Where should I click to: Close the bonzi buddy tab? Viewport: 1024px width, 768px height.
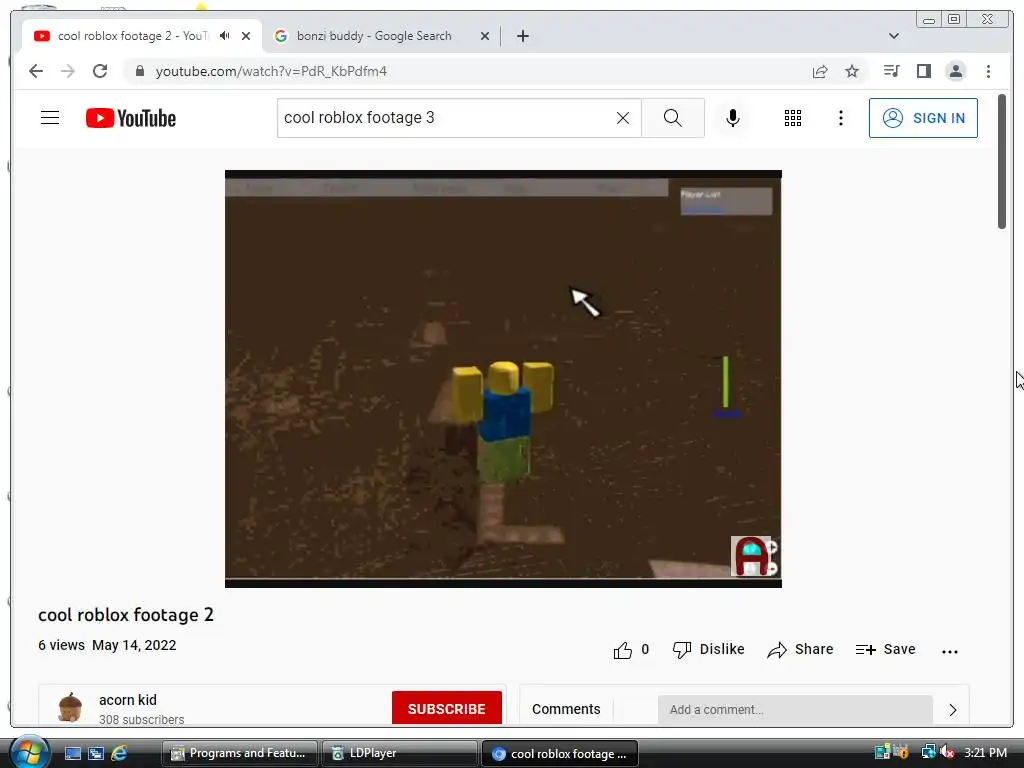point(485,36)
